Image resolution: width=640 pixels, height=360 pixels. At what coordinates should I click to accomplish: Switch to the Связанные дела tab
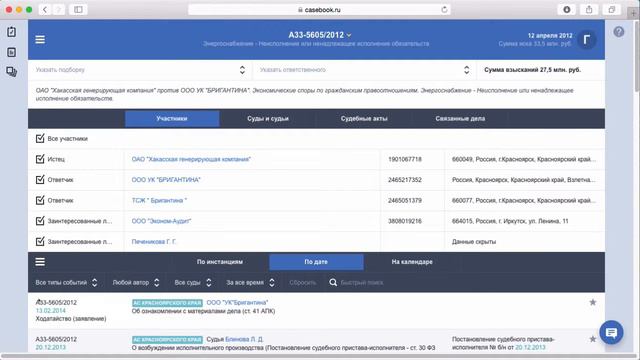click(460, 119)
